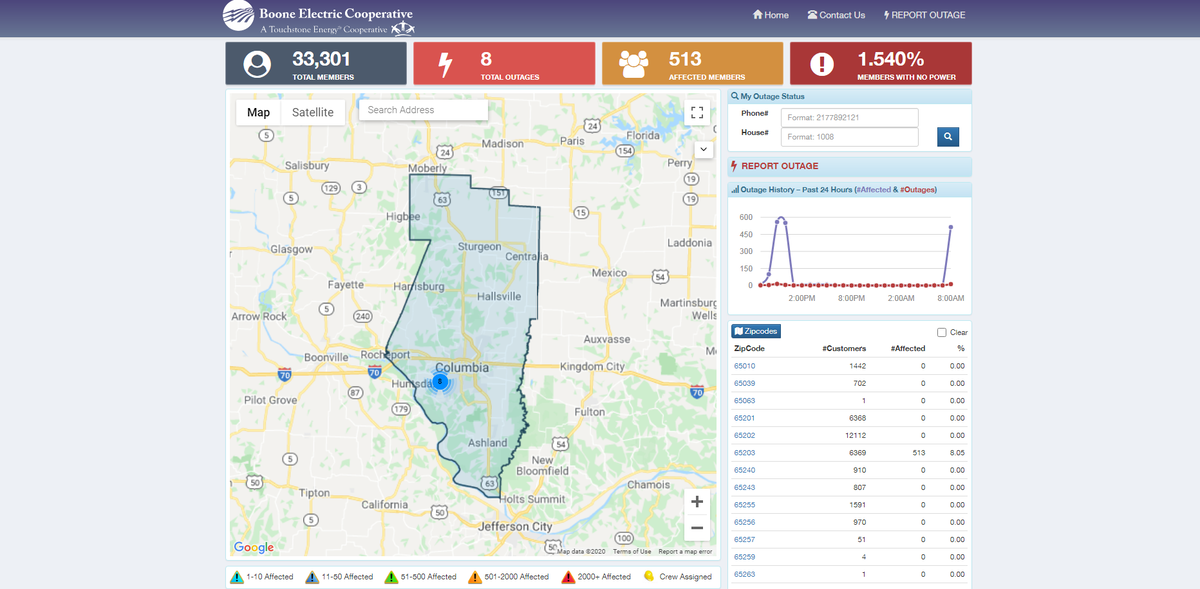Click the Total Outages lightning bolt icon

click(x=446, y=64)
